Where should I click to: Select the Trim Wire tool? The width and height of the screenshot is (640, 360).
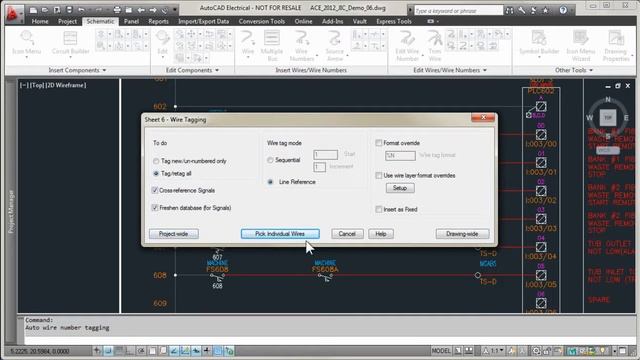[435, 46]
